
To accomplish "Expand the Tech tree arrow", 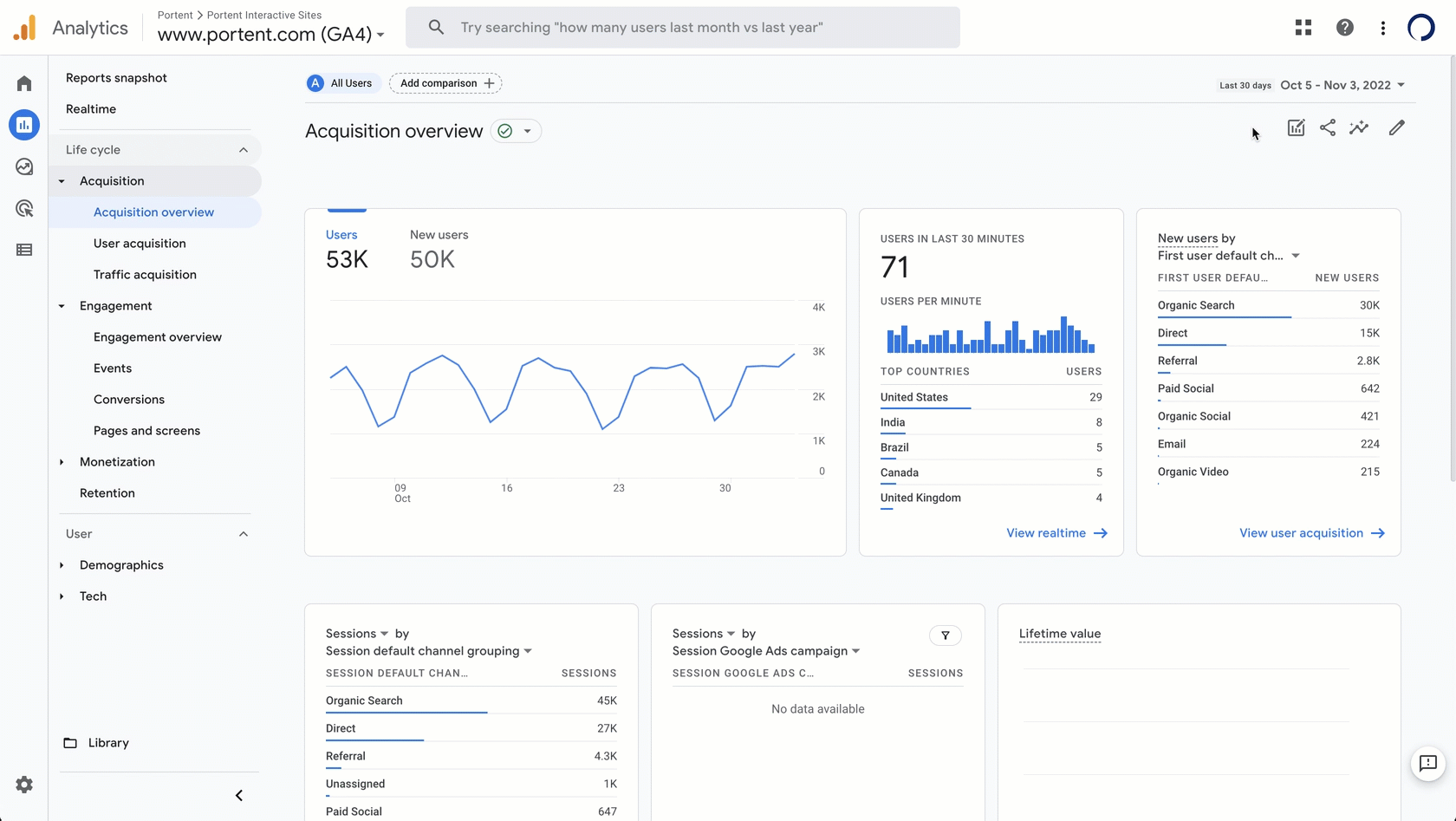I will click(62, 596).
